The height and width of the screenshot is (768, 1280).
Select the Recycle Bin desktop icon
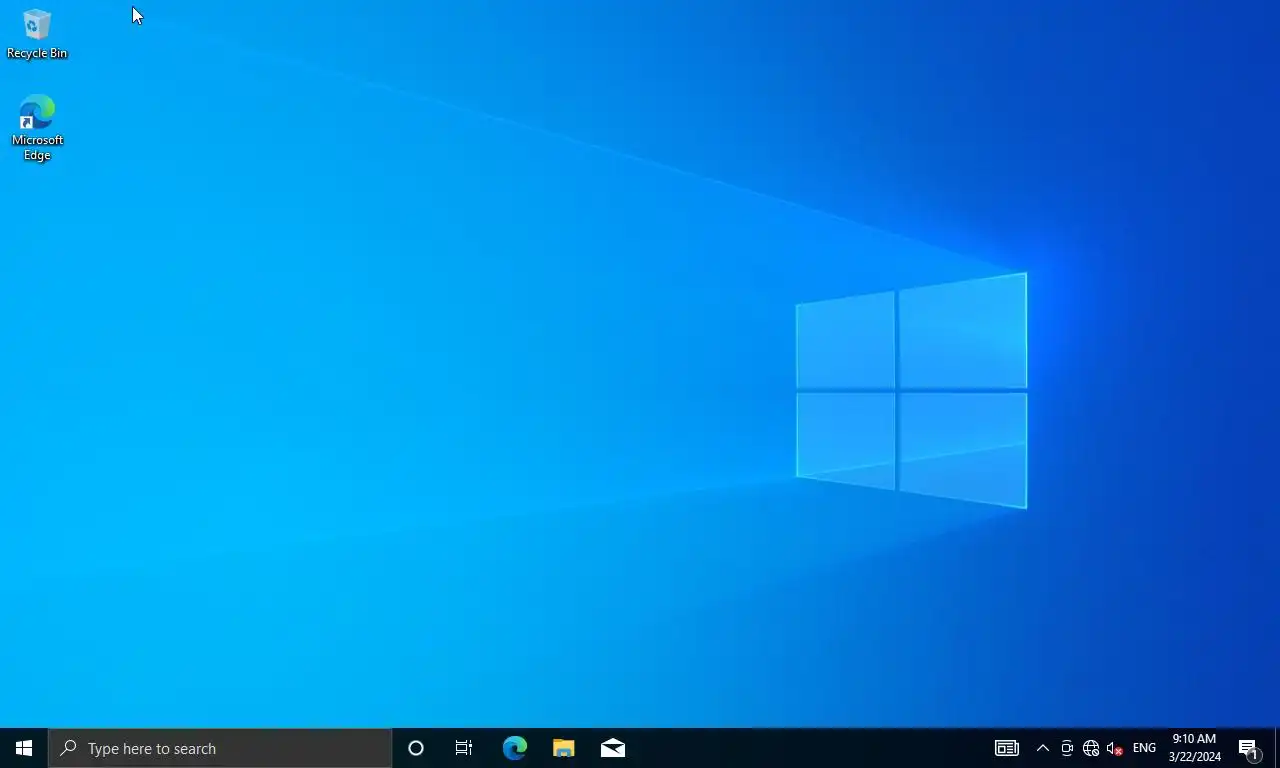click(x=37, y=34)
